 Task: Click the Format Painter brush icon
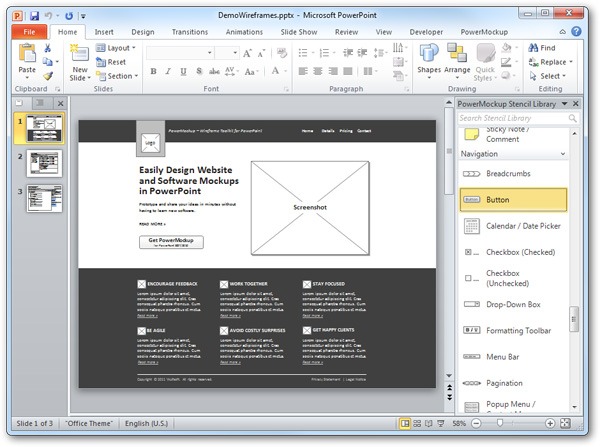pos(48,76)
